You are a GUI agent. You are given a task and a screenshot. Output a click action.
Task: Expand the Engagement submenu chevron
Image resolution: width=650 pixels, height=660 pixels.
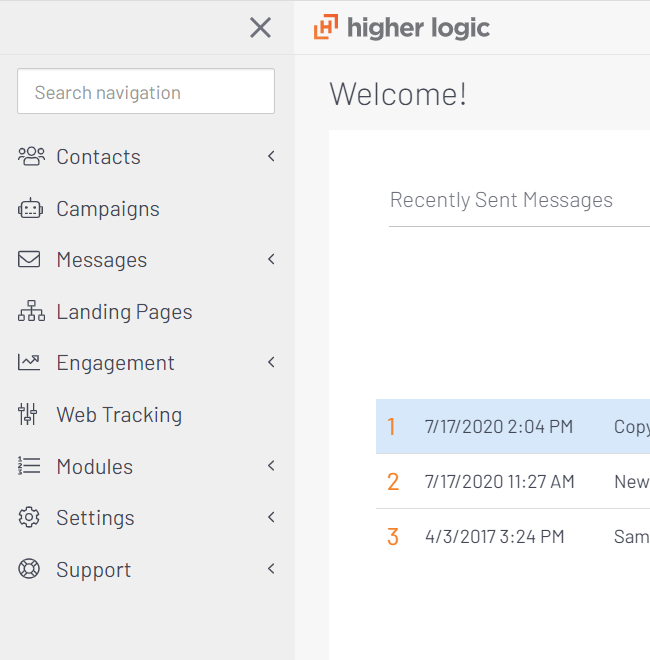pos(272,362)
